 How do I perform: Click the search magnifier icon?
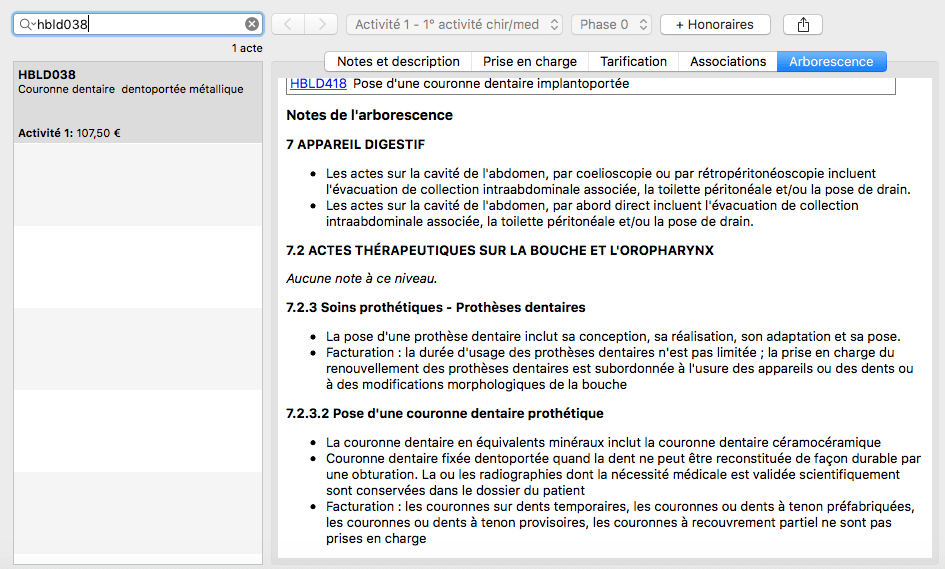[x=26, y=24]
